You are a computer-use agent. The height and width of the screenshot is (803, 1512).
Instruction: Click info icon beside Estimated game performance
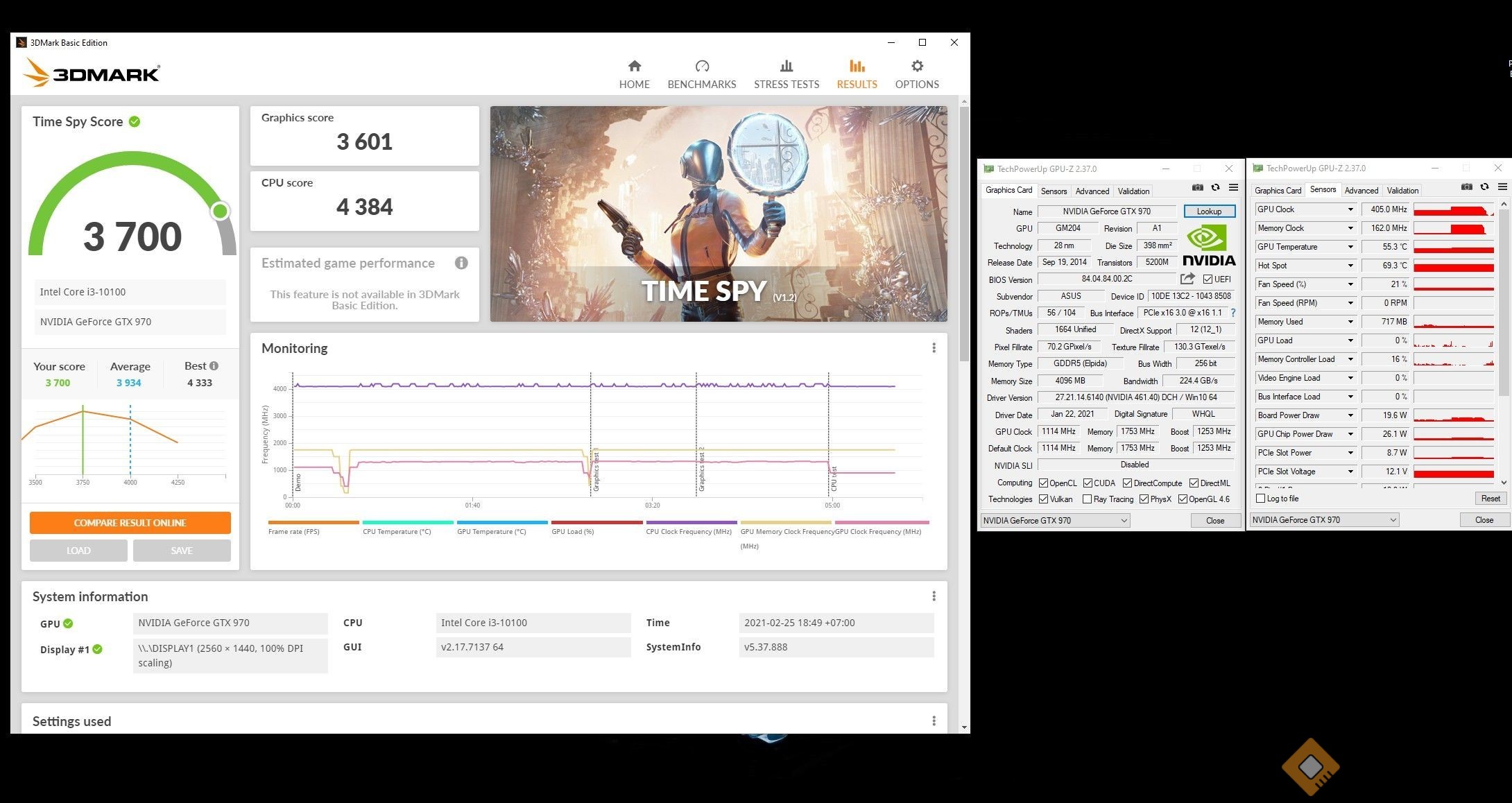pyautogui.click(x=461, y=263)
